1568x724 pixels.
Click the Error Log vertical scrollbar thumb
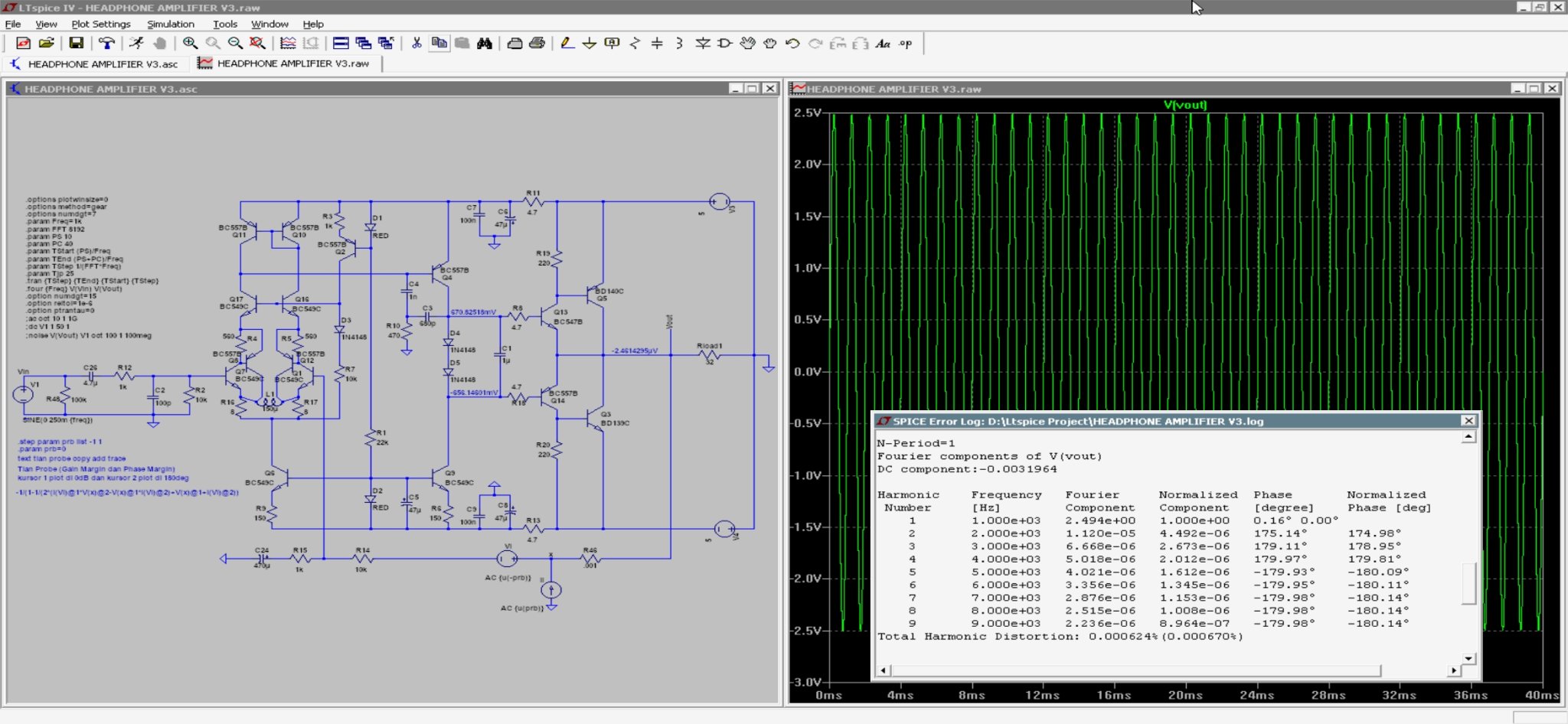1468,584
